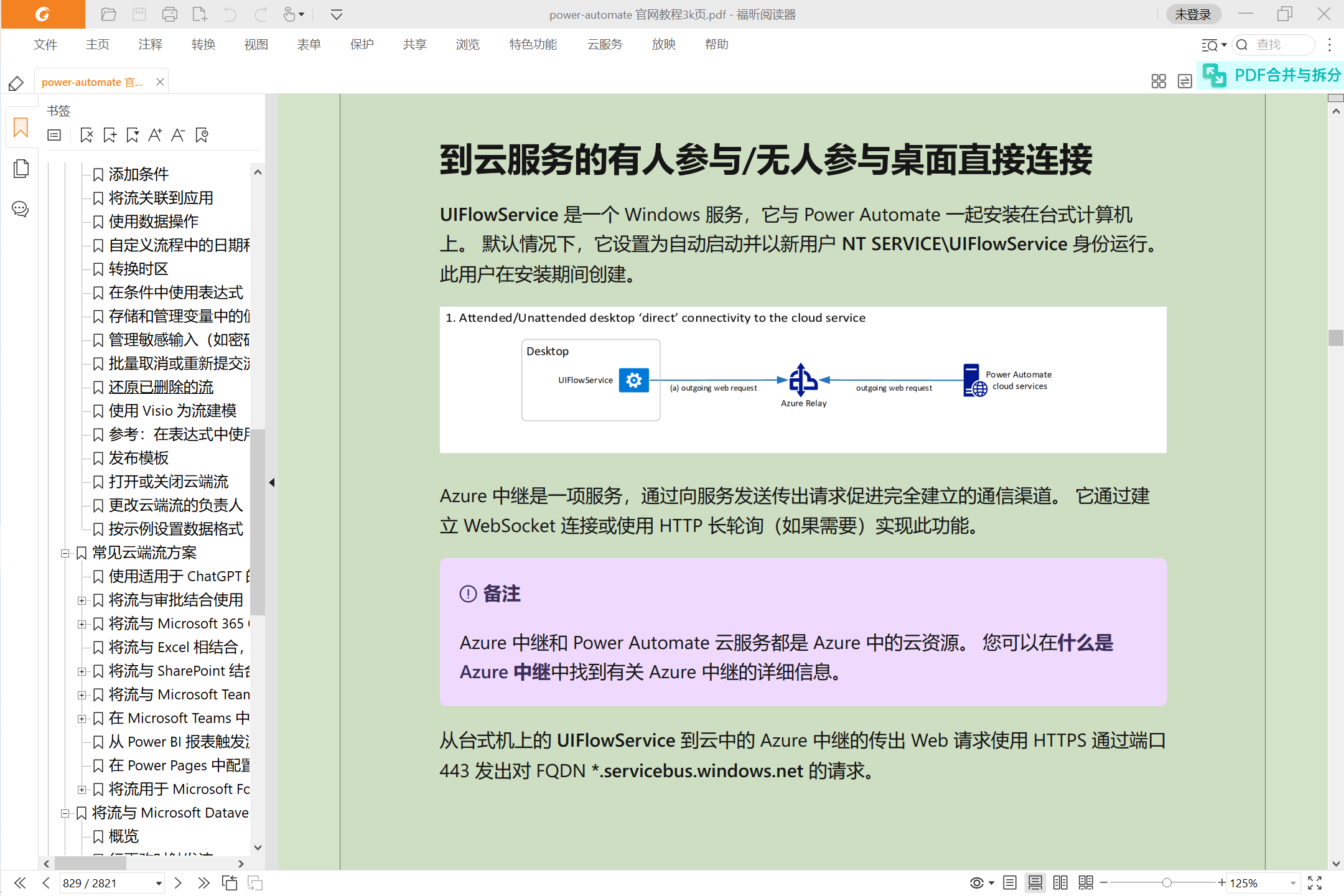The image size is (1344, 896).
Task: Open the customize quick access toolbar dropdown
Action: [337, 14]
